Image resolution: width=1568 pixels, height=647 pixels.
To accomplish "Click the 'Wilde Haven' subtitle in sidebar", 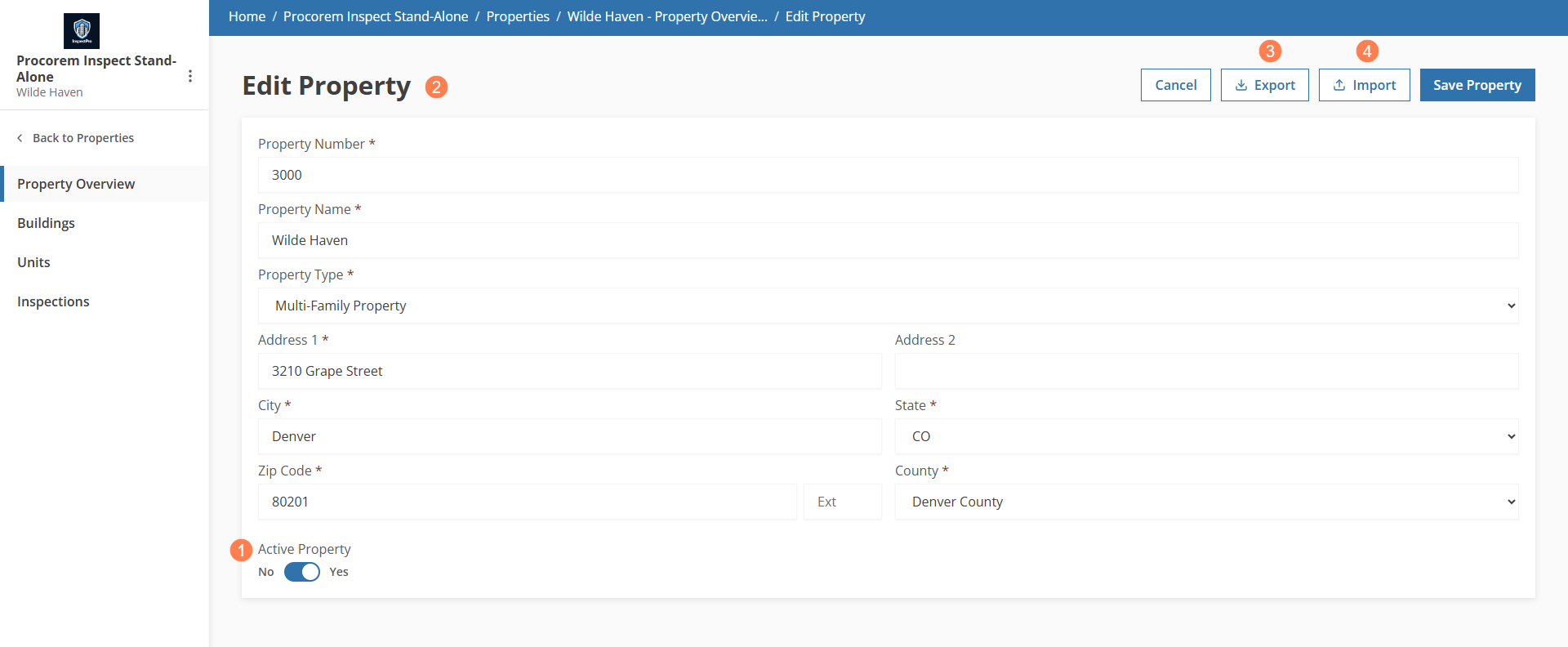I will (x=50, y=92).
